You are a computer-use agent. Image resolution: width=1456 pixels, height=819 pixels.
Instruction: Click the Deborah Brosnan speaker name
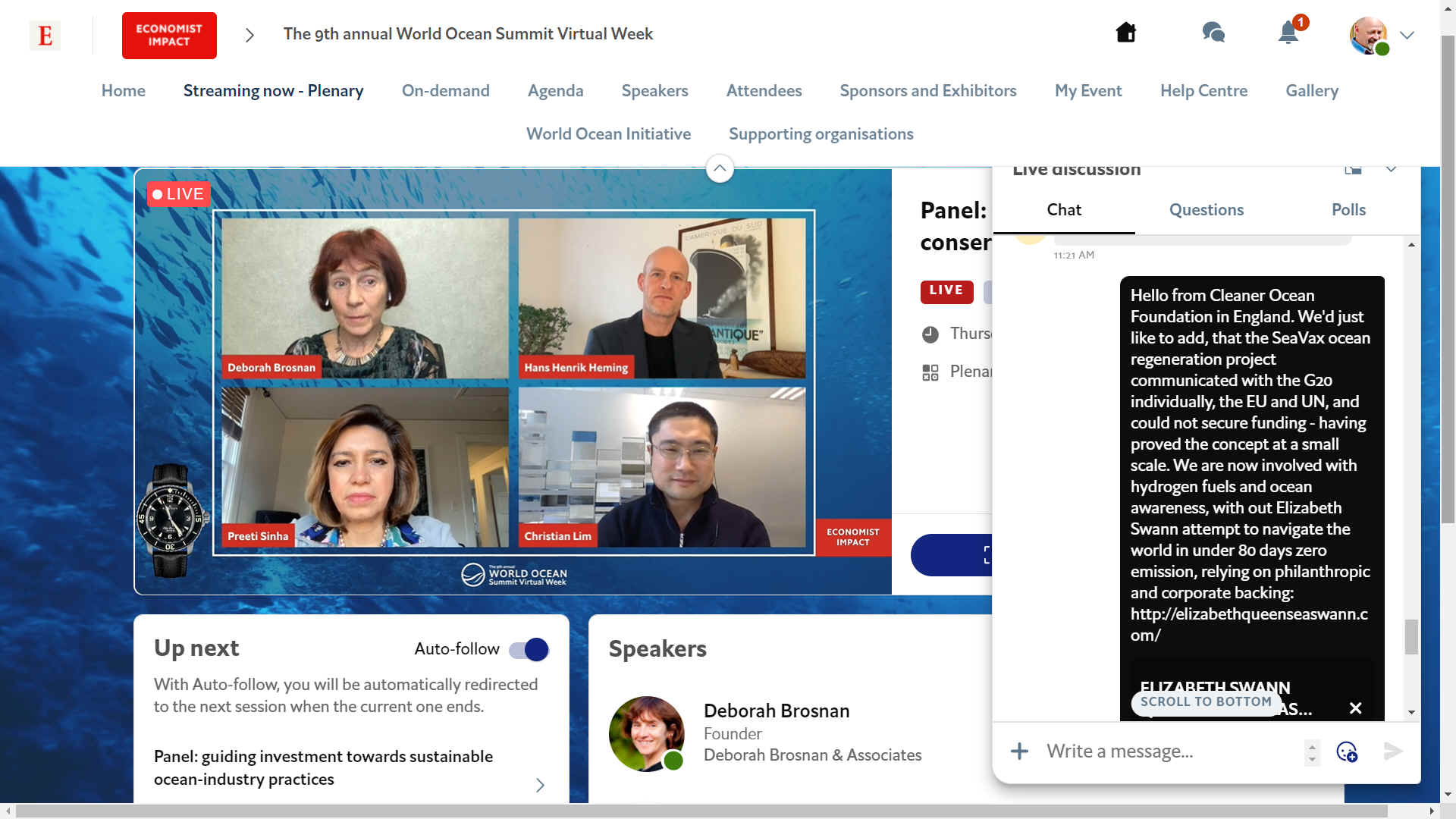click(777, 711)
